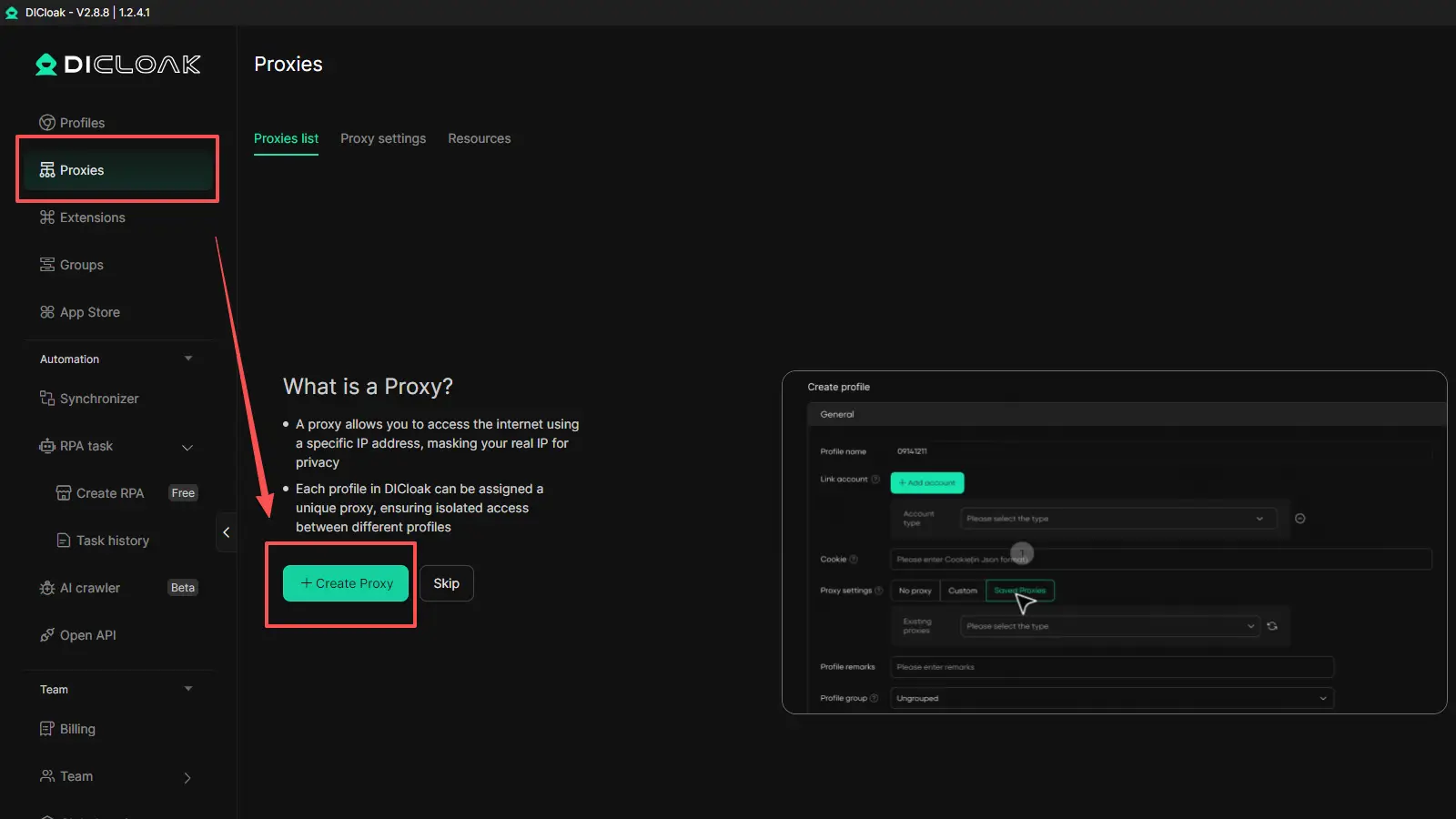Click the App Store icon
Viewport: 1456px width, 819px height.
pos(47,312)
